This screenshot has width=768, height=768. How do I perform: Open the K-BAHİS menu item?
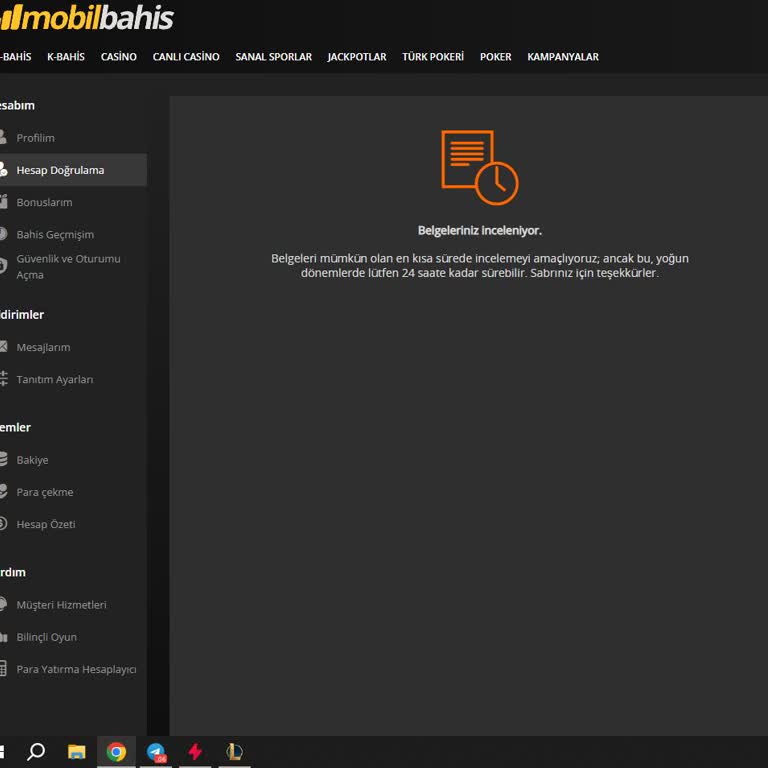click(66, 57)
